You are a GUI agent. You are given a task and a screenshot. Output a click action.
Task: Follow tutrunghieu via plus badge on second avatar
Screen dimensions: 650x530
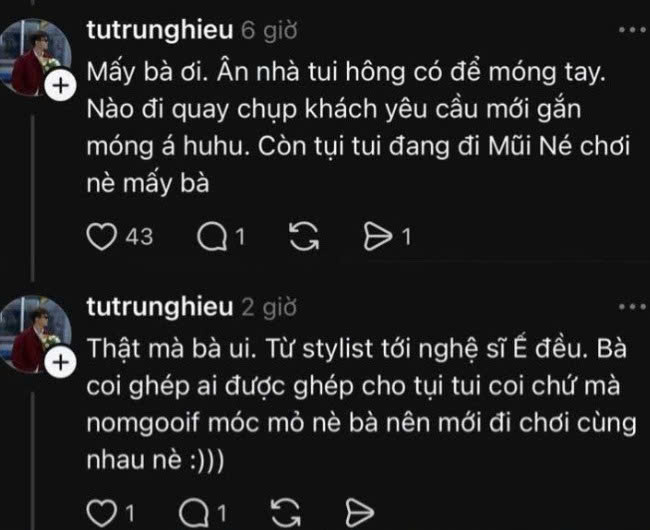pos(60,361)
